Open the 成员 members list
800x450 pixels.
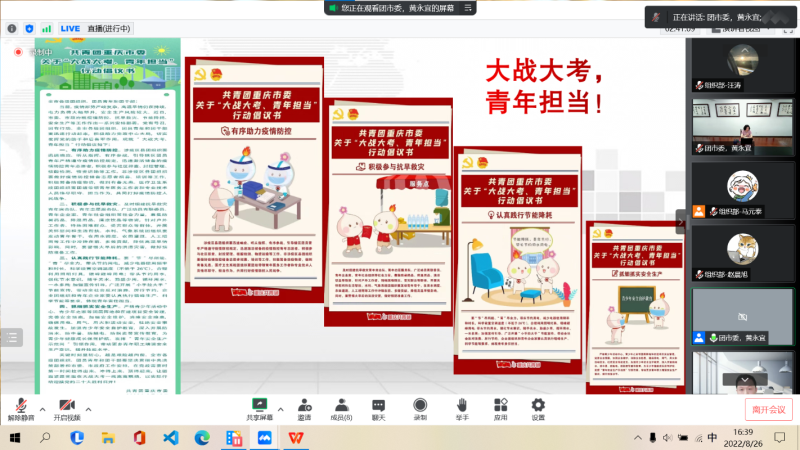click(x=341, y=410)
